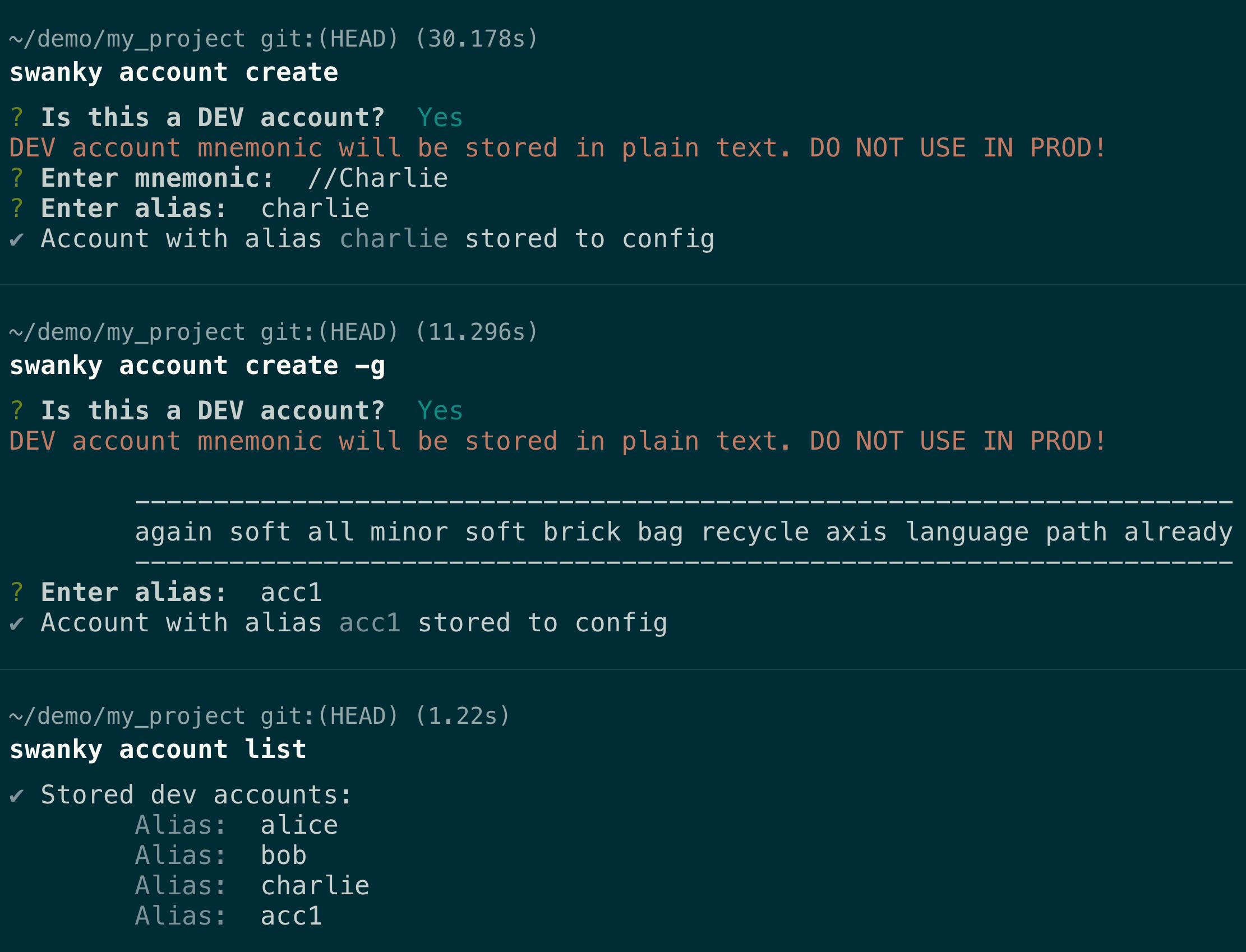Click the last "acc1" alias in the accounts list
The image size is (1246, 952).
coord(291,916)
